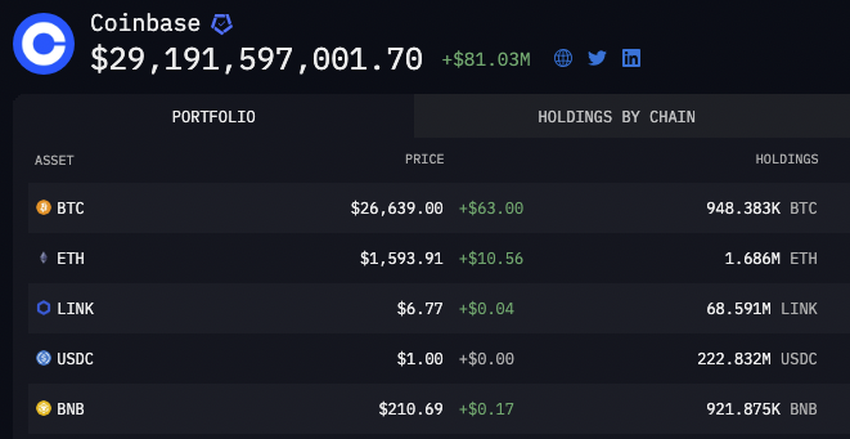
Task: Click the Coinbase entity name
Action: (145, 24)
